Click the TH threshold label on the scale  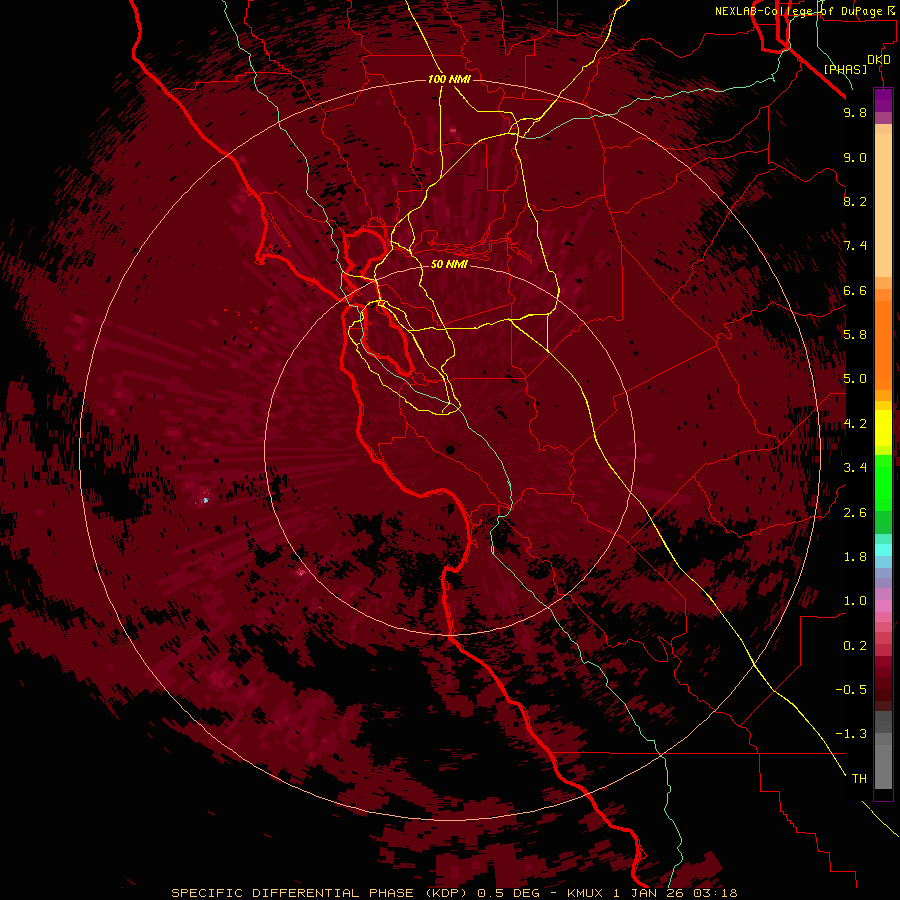[859, 779]
